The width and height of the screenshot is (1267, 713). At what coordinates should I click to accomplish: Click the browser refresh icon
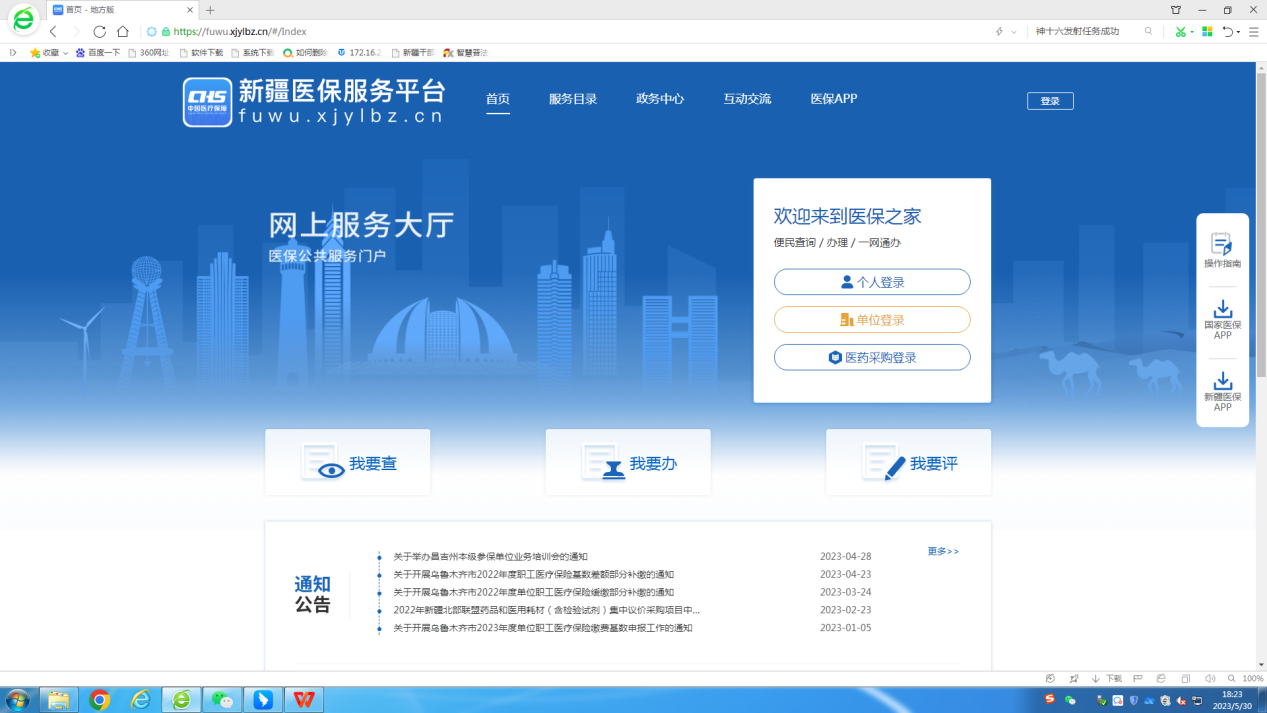(99, 32)
